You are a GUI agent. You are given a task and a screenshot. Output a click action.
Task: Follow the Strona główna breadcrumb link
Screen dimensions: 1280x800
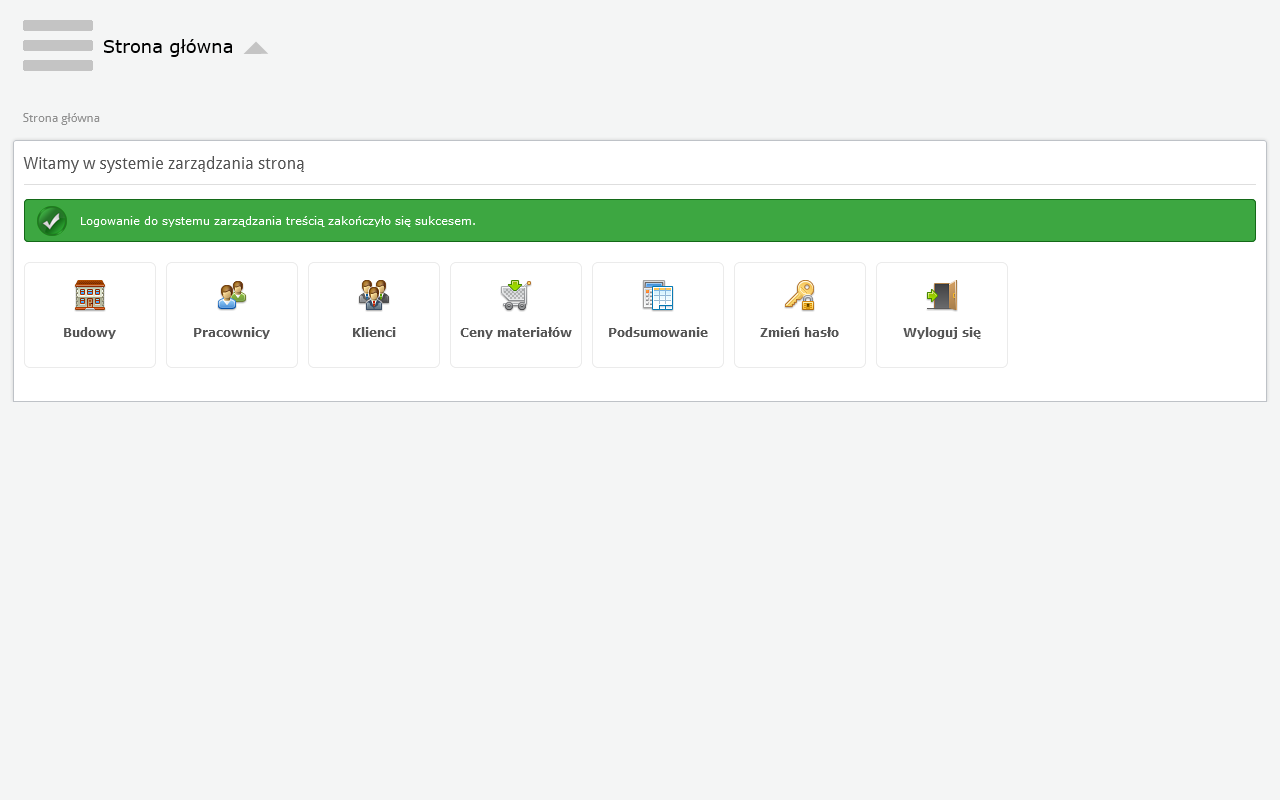click(x=61, y=118)
